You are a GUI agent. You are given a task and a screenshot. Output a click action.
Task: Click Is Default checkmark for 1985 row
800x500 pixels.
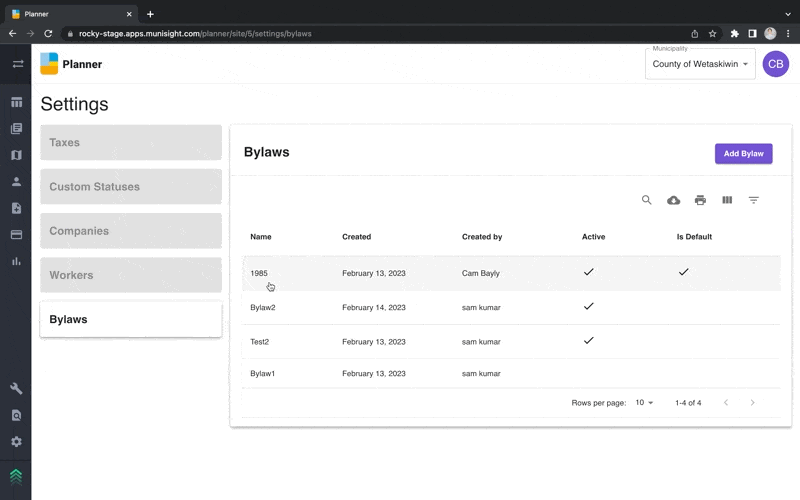[x=683, y=272]
